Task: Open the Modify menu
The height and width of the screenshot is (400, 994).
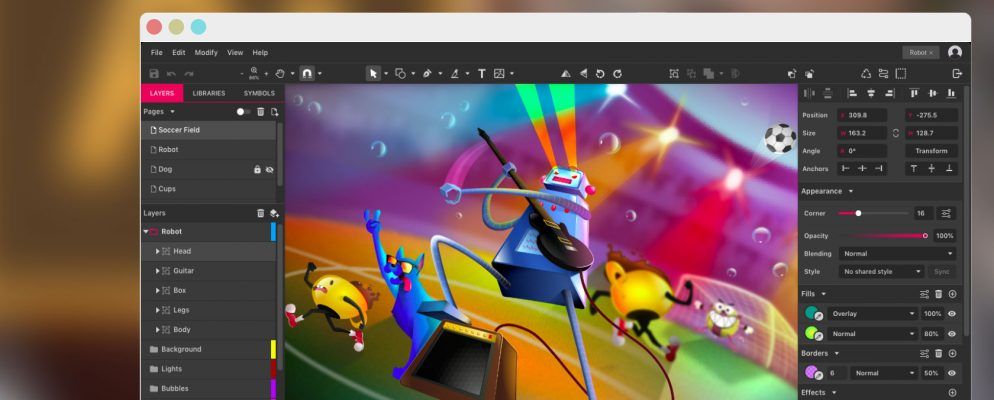Action: pyautogui.click(x=206, y=53)
